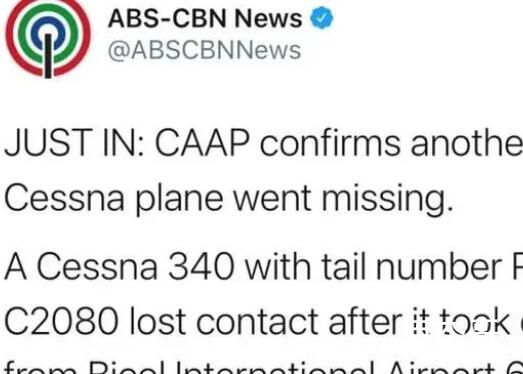Image resolution: width=523 pixels, height=374 pixels.
Task: Click the word "after" in tweet
Action: click(x=365, y=321)
